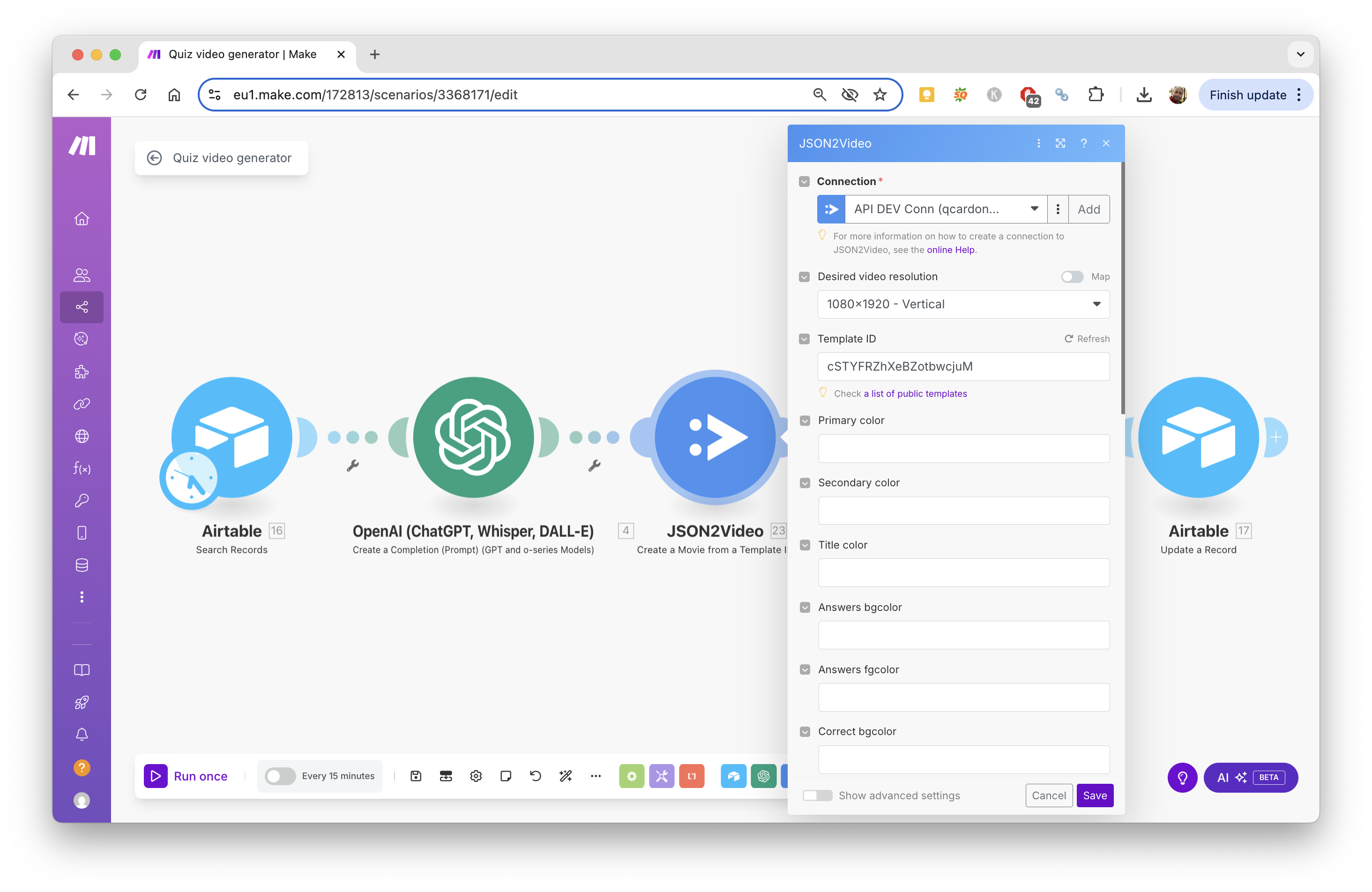1372x892 pixels.
Task: Toggle the Every 15 minutes scheduling switch
Action: (x=280, y=776)
